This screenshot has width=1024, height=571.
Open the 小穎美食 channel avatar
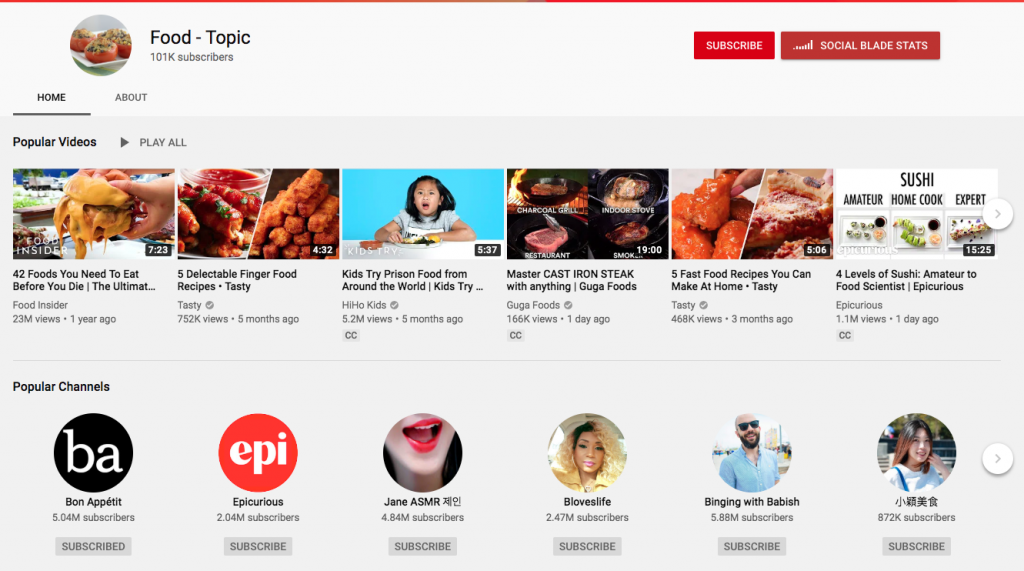point(916,452)
